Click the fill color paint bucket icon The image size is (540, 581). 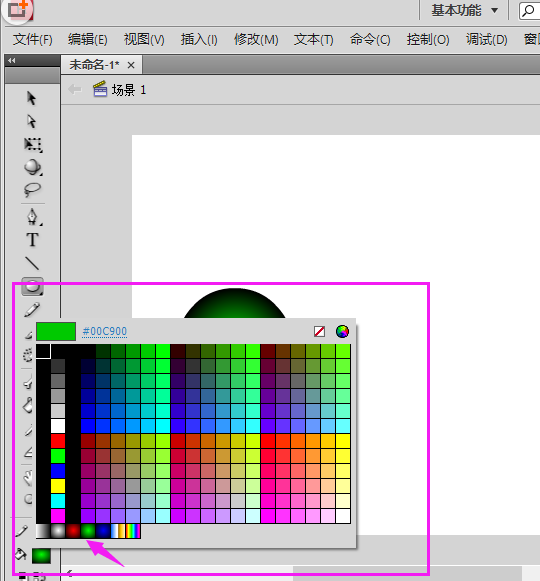(x=21, y=555)
